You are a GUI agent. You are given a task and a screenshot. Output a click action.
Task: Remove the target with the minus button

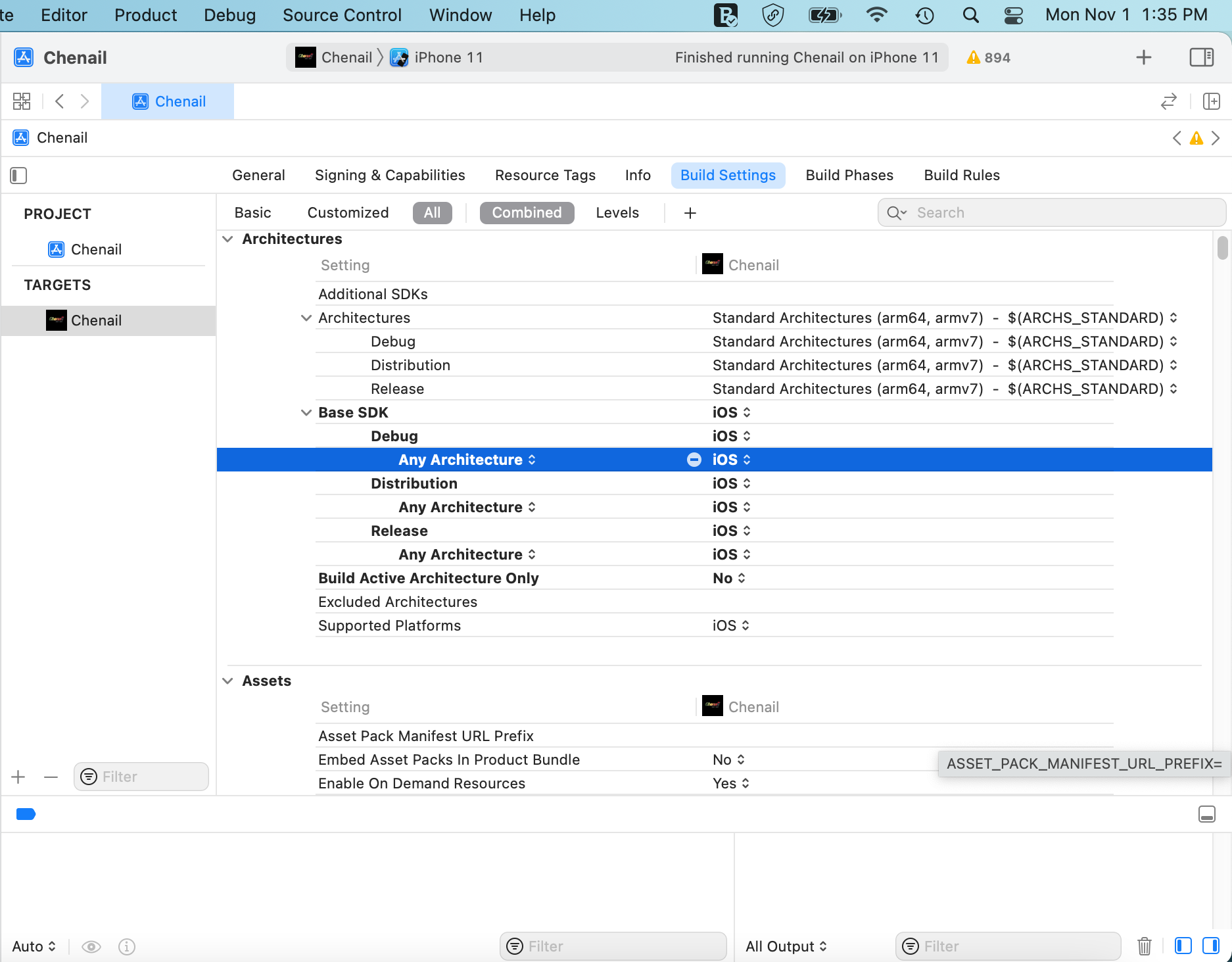pos(51,777)
